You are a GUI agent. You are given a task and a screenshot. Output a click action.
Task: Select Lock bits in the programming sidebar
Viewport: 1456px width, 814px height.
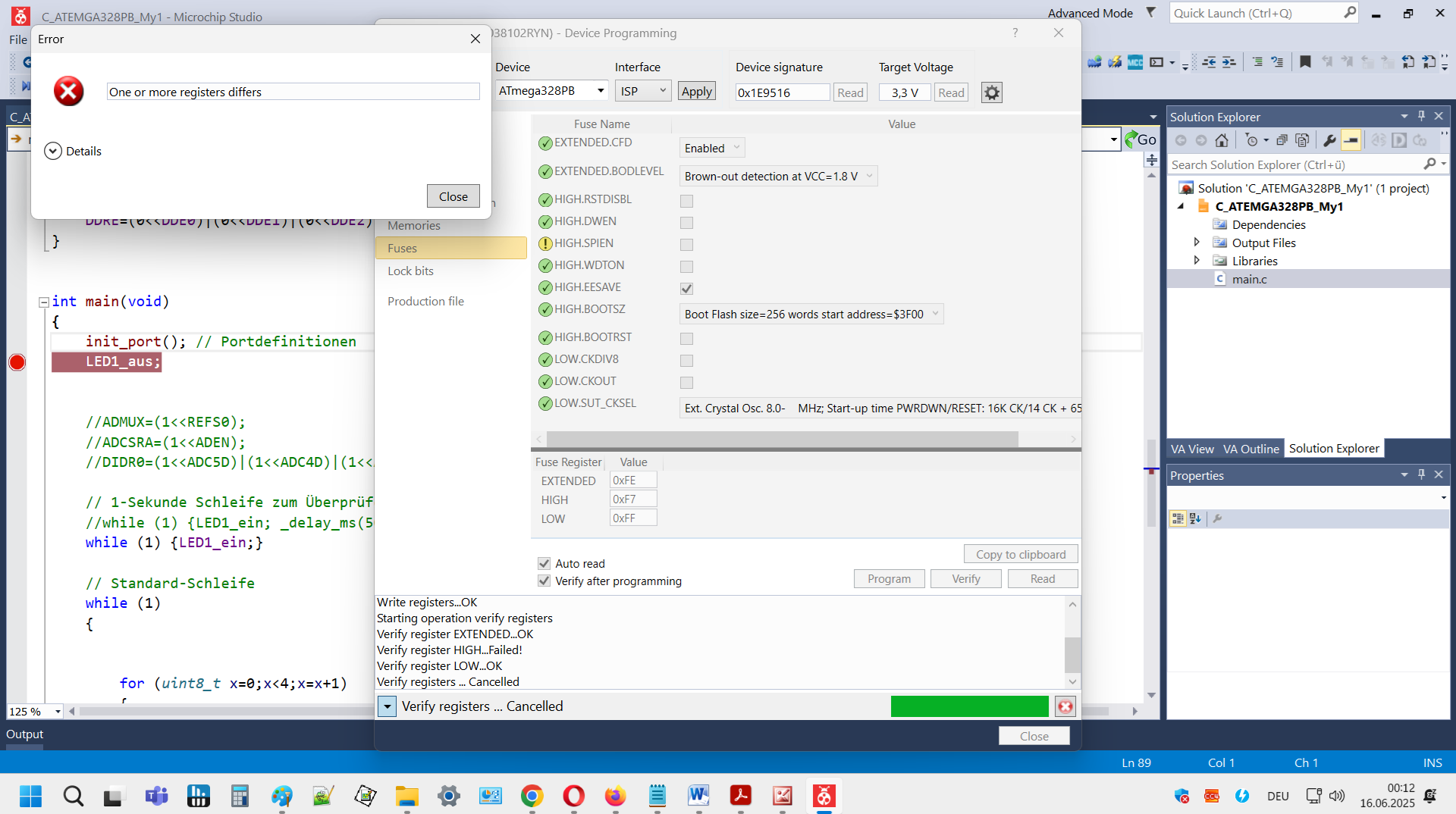tap(410, 271)
